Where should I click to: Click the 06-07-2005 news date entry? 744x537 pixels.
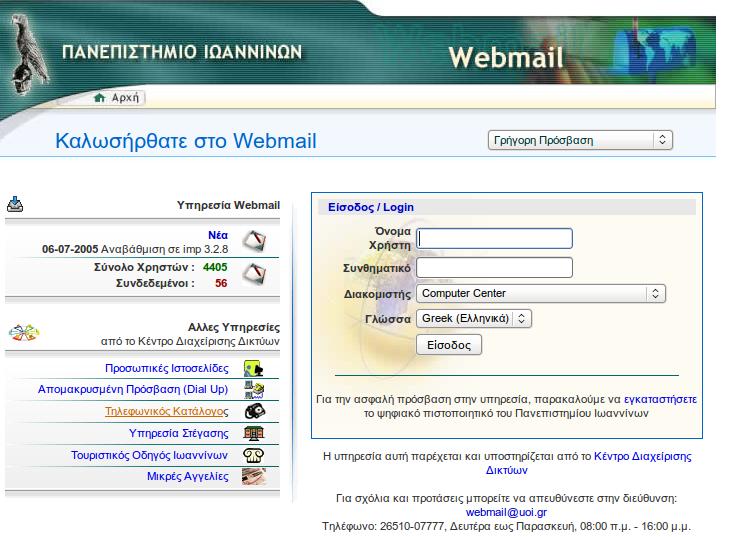click(x=135, y=250)
